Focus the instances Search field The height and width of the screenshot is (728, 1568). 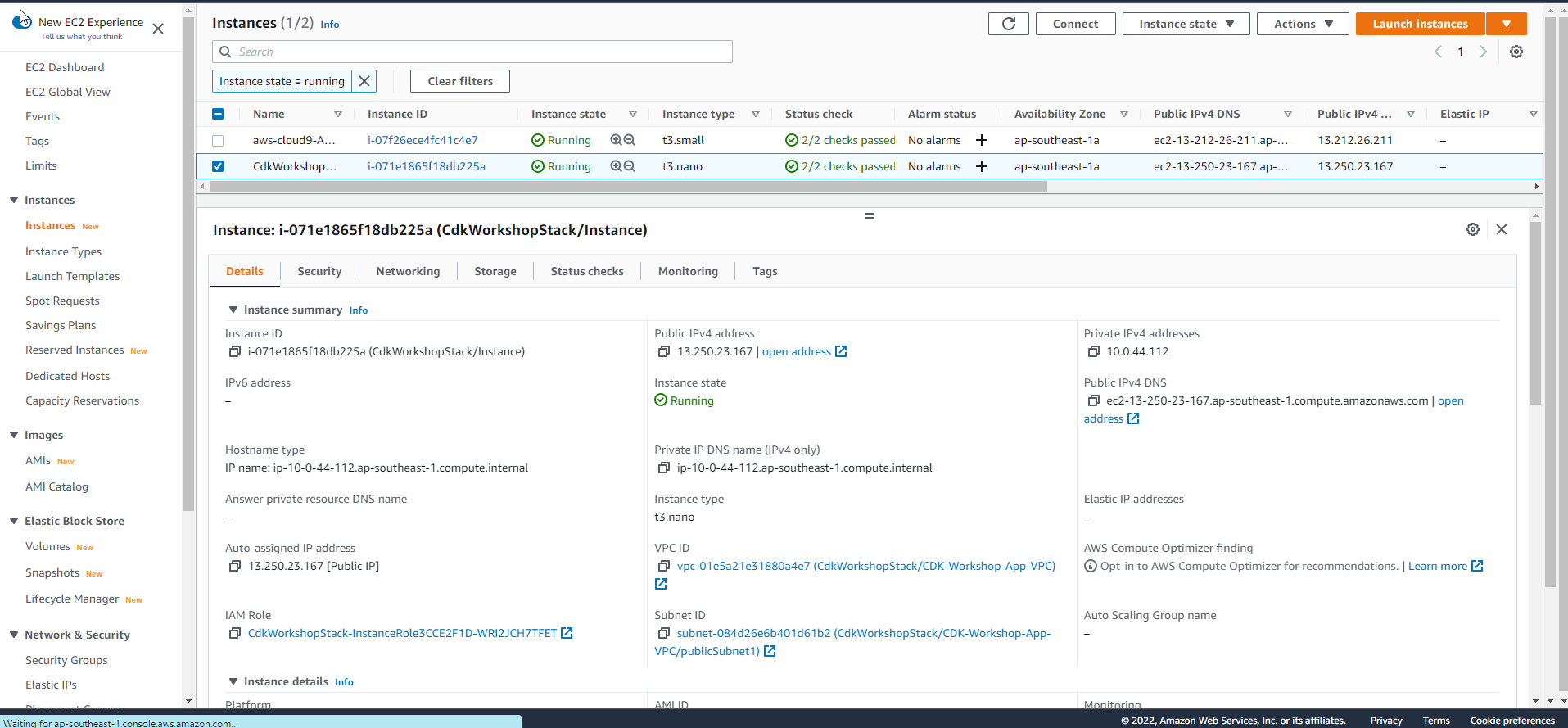[472, 52]
